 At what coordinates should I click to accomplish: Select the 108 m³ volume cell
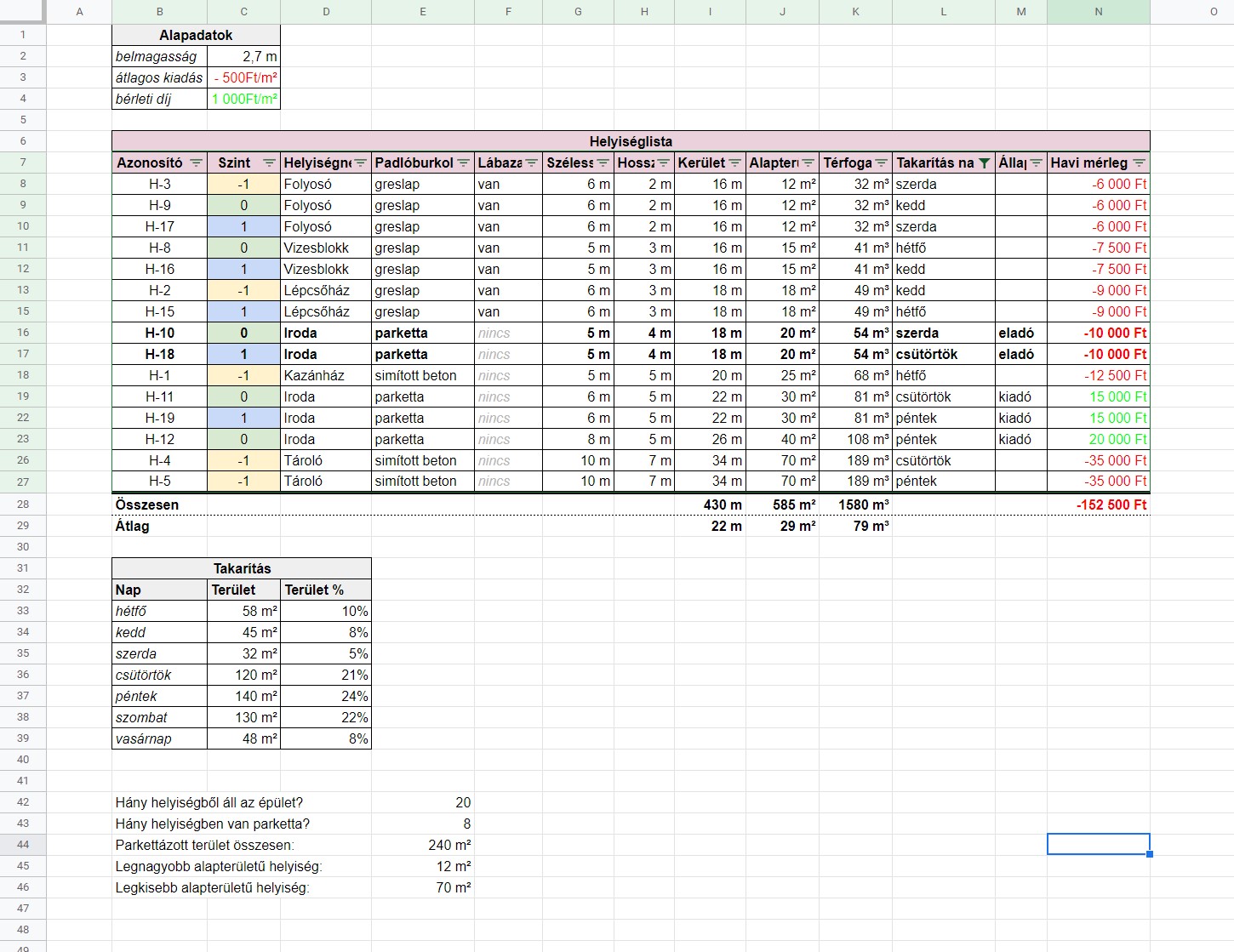pos(855,439)
